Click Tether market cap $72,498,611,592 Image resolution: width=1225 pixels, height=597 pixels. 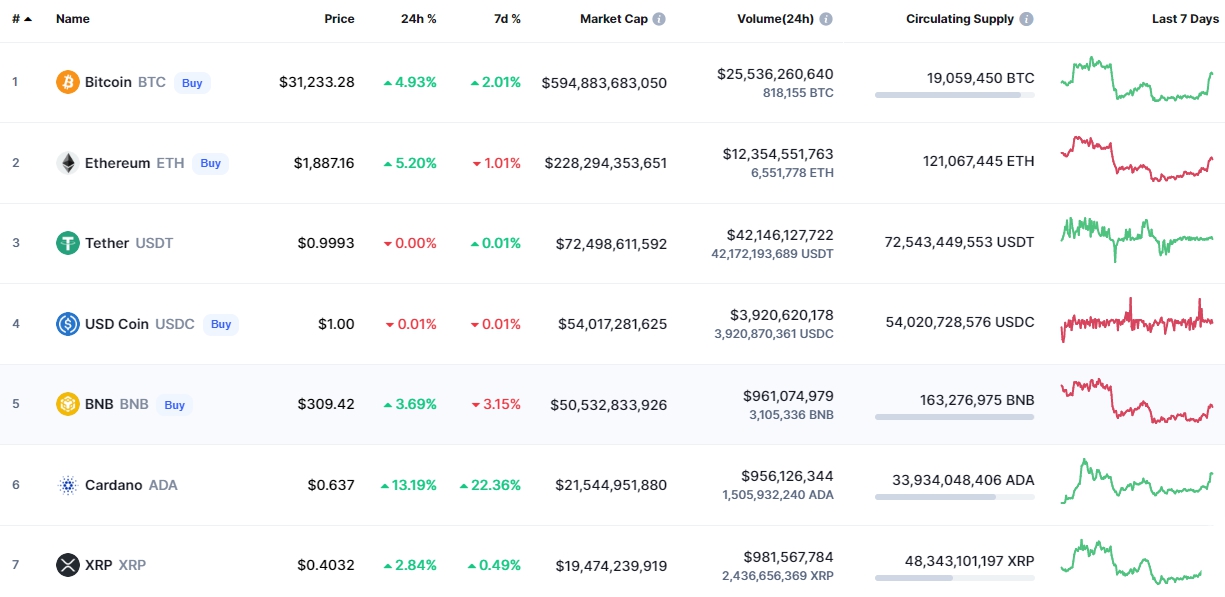(611, 244)
